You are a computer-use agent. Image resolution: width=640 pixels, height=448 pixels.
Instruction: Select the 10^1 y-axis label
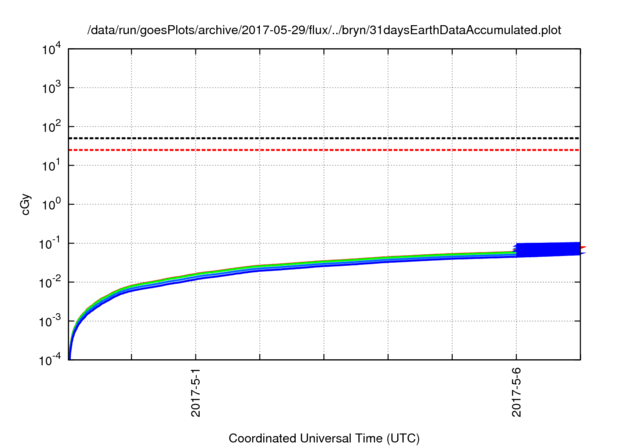pyautogui.click(x=52, y=165)
